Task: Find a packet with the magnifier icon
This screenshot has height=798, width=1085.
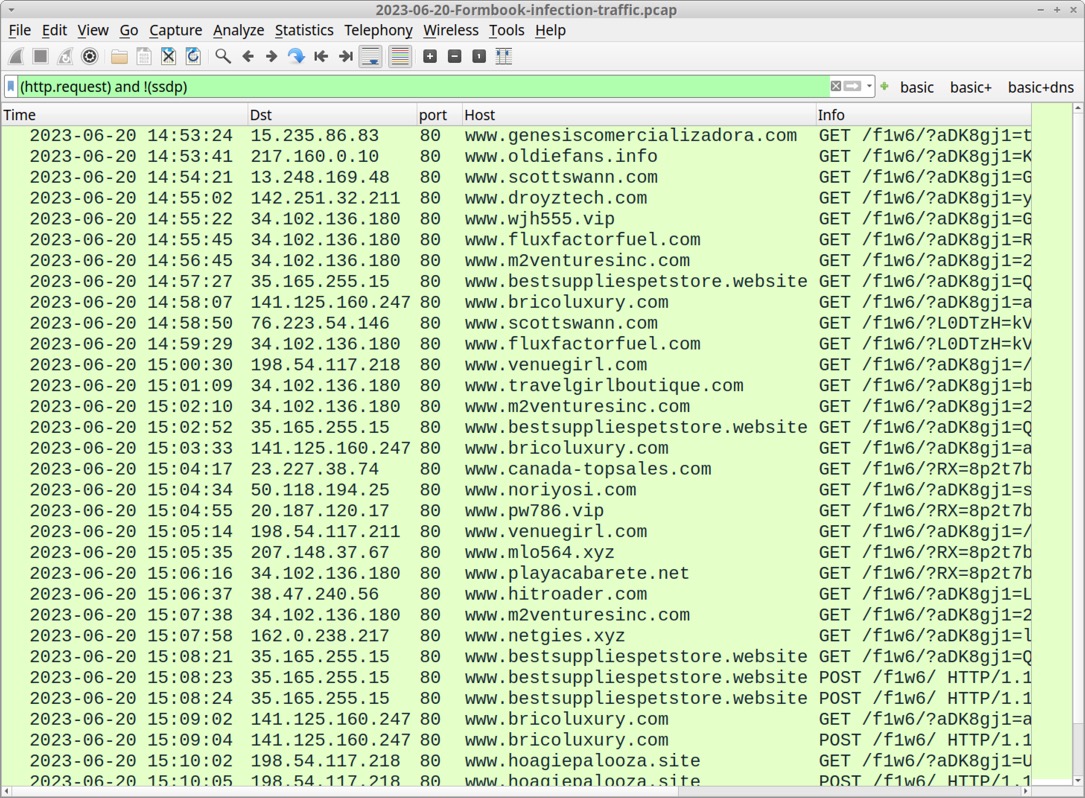Action: pos(223,57)
